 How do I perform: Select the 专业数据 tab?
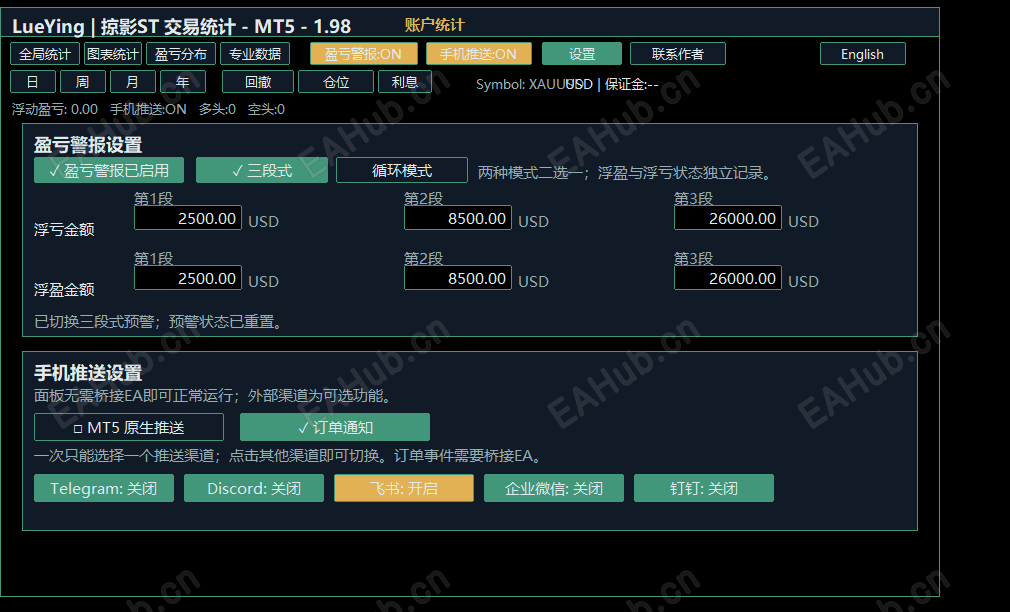(x=255, y=54)
